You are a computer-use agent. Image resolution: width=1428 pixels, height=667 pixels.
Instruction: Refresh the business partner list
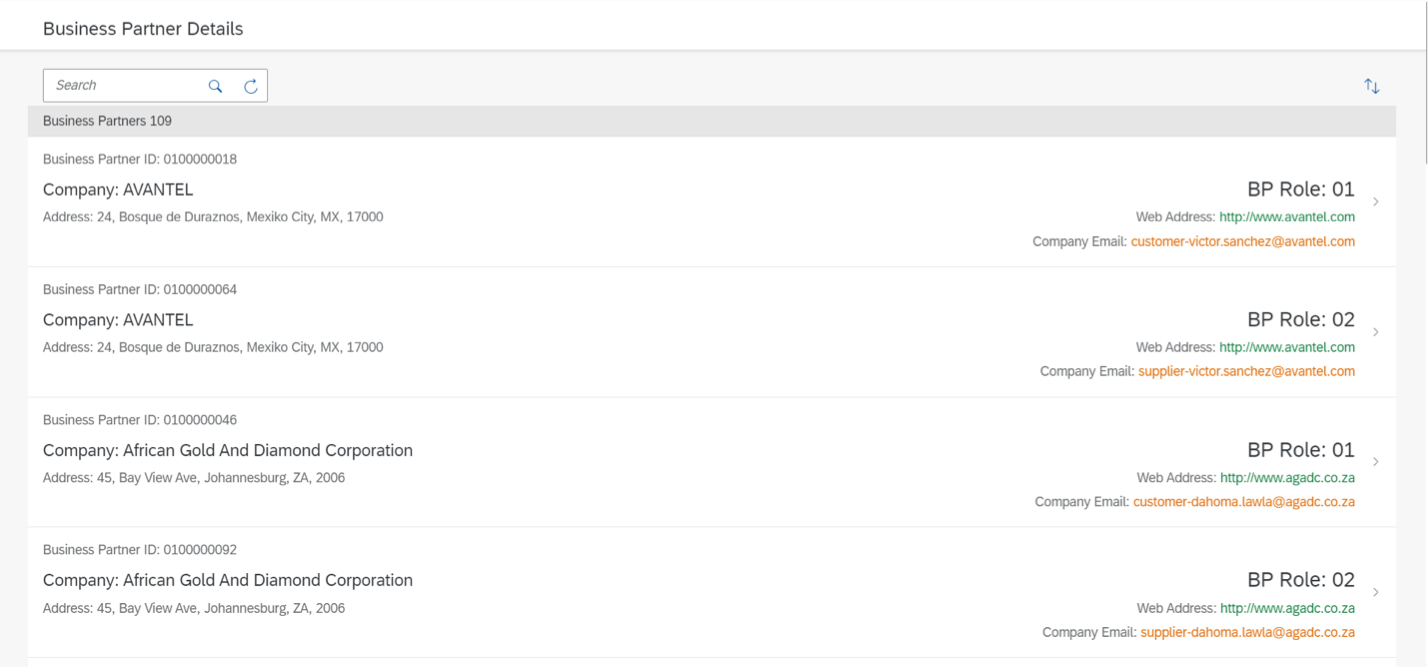(x=251, y=86)
